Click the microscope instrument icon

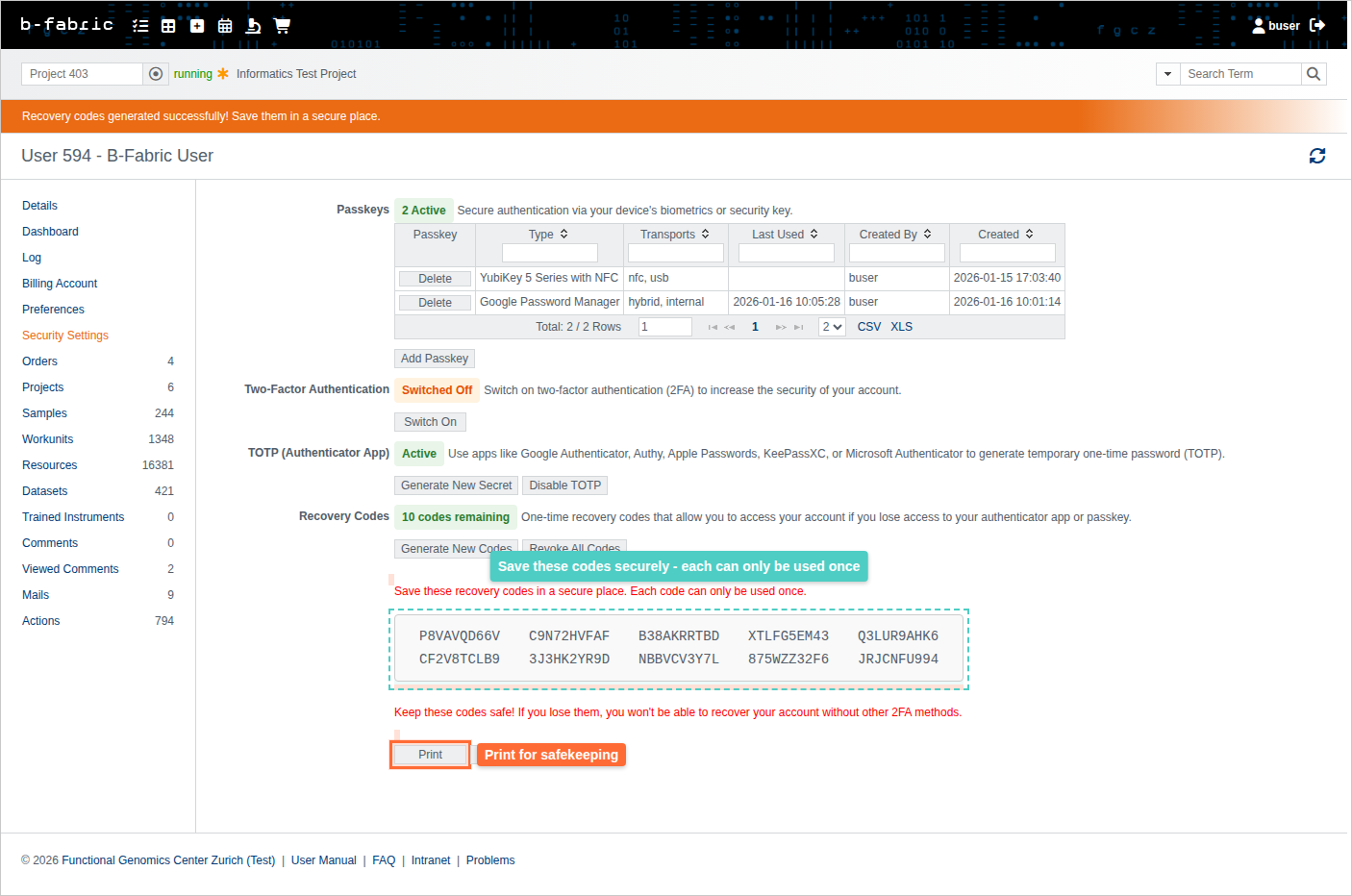(253, 26)
